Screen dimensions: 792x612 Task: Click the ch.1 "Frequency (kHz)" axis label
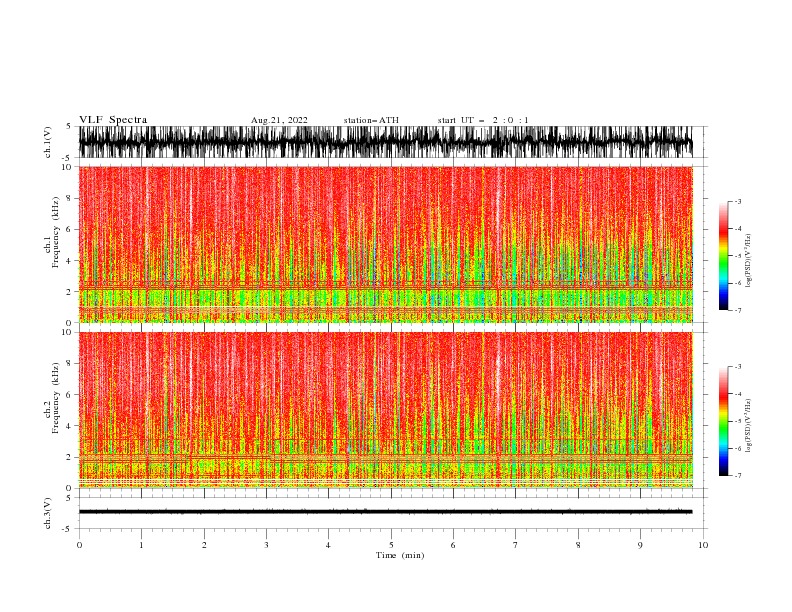(x=56, y=232)
